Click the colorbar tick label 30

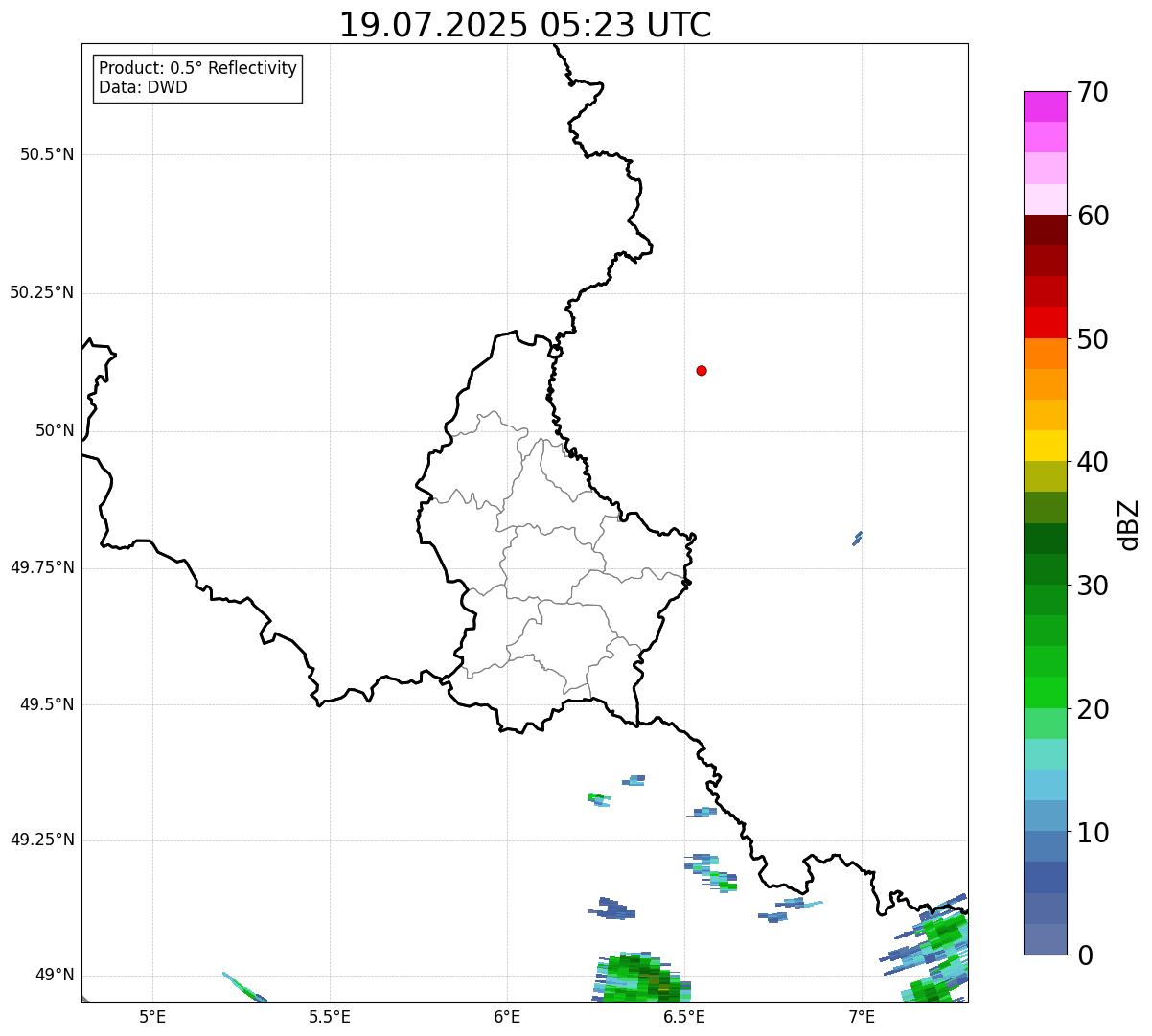click(x=1093, y=586)
